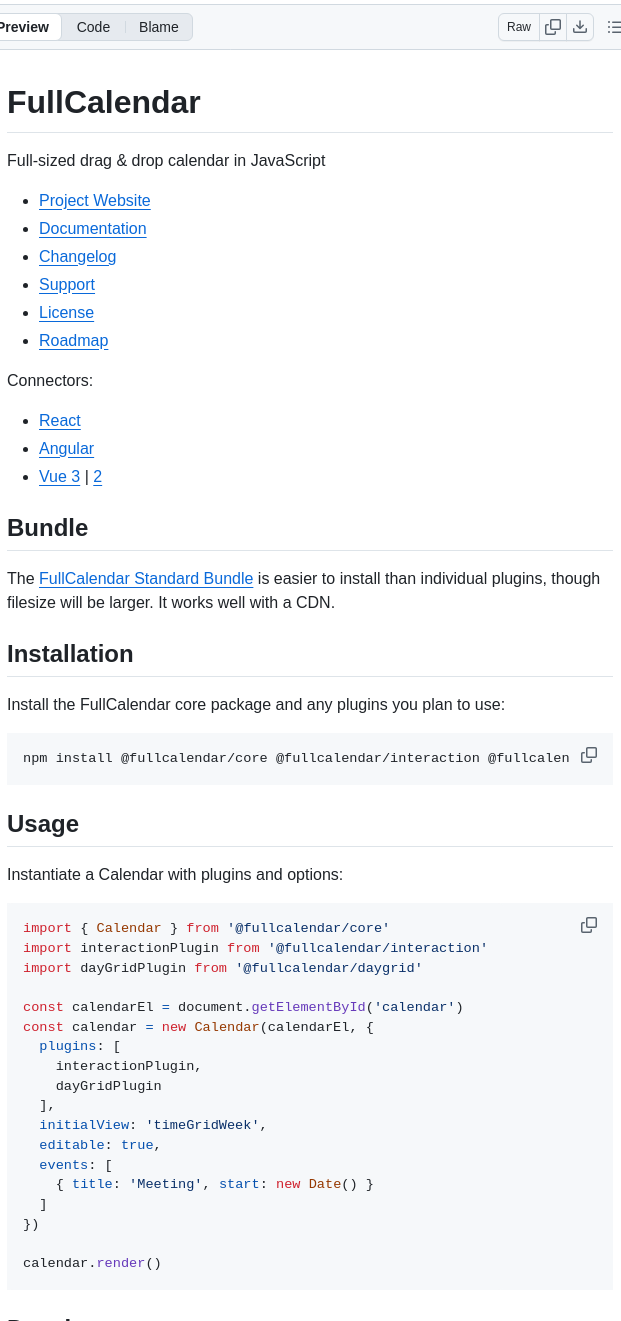Open the React connector link
The height and width of the screenshot is (1321, 621).
60,421
